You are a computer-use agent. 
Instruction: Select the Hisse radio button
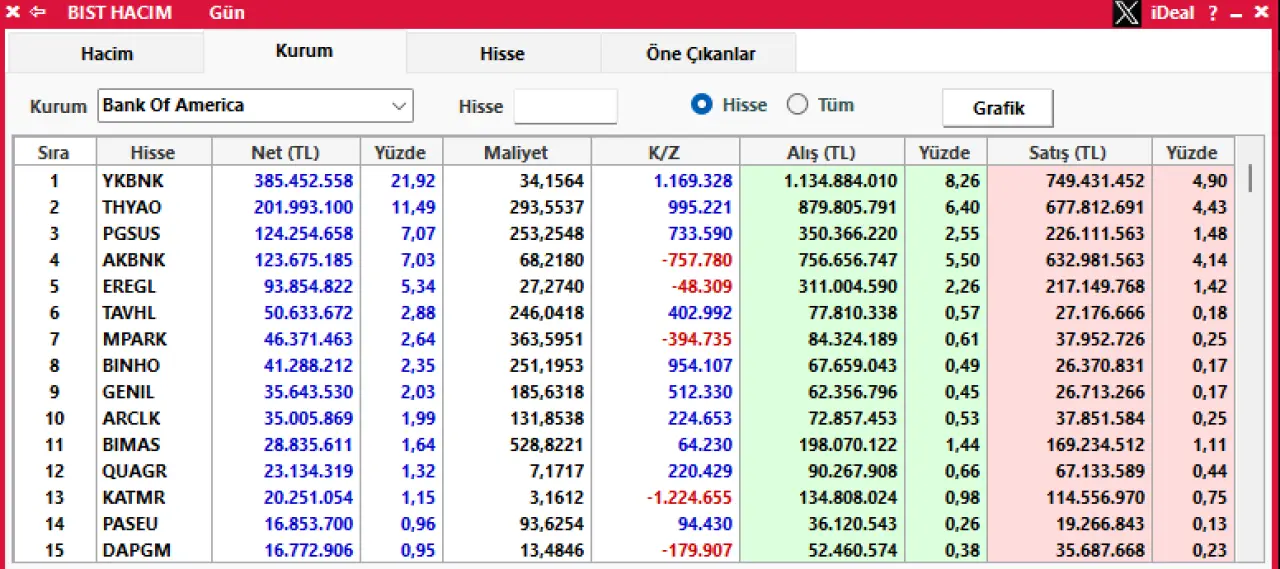[702, 105]
